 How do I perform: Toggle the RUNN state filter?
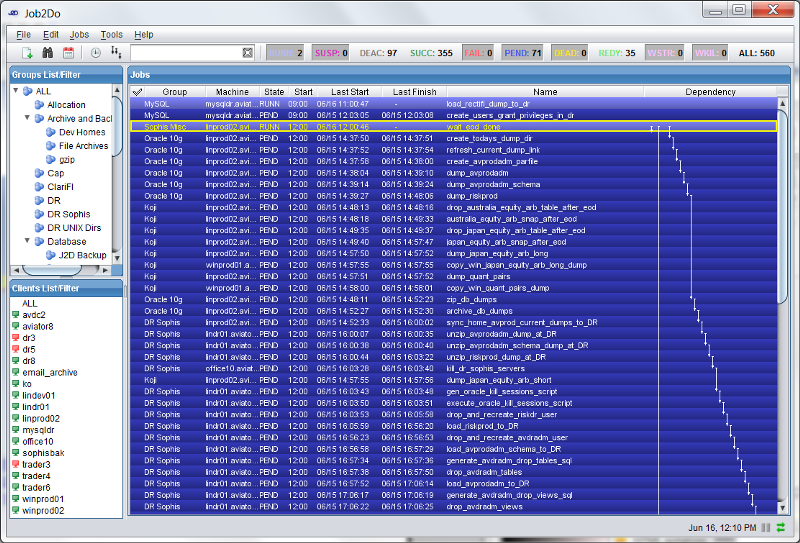(x=285, y=53)
